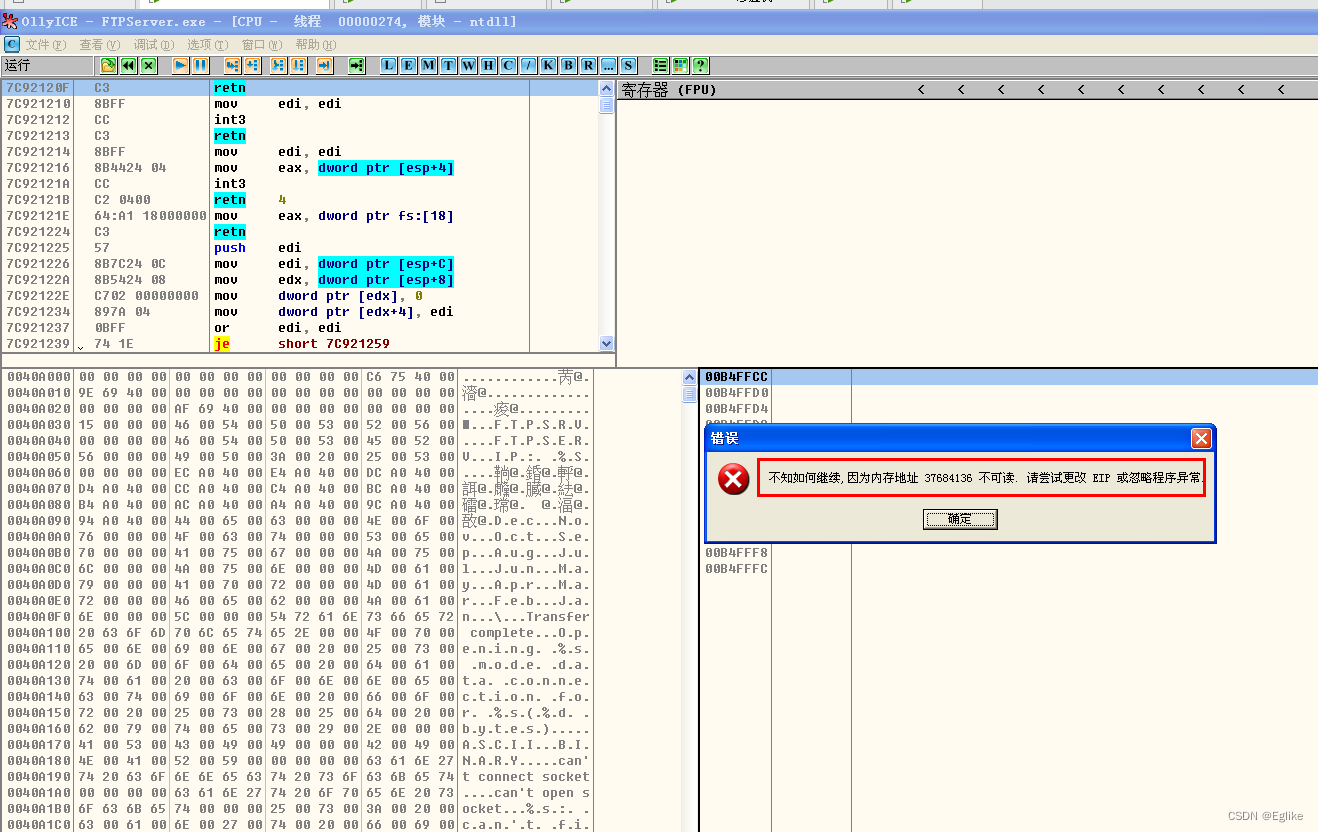1318x832 pixels.
Task: Open Patches window via slash button
Action: pyautogui.click(x=528, y=65)
